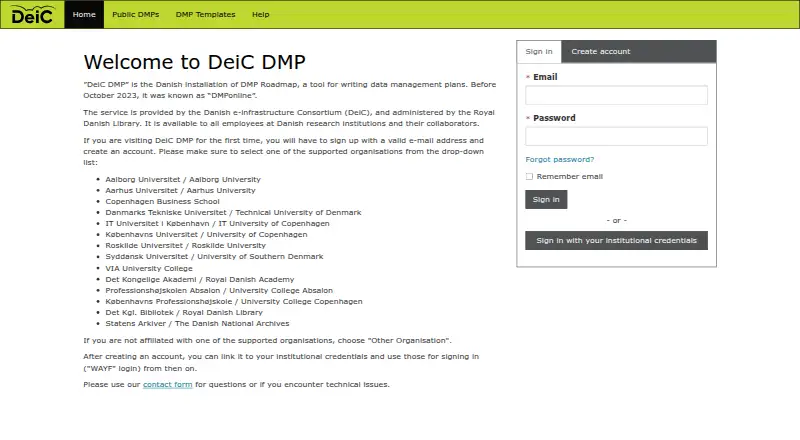Select Københavns Universitet / University of Copenhagen
The image size is (800, 440).
206,234
